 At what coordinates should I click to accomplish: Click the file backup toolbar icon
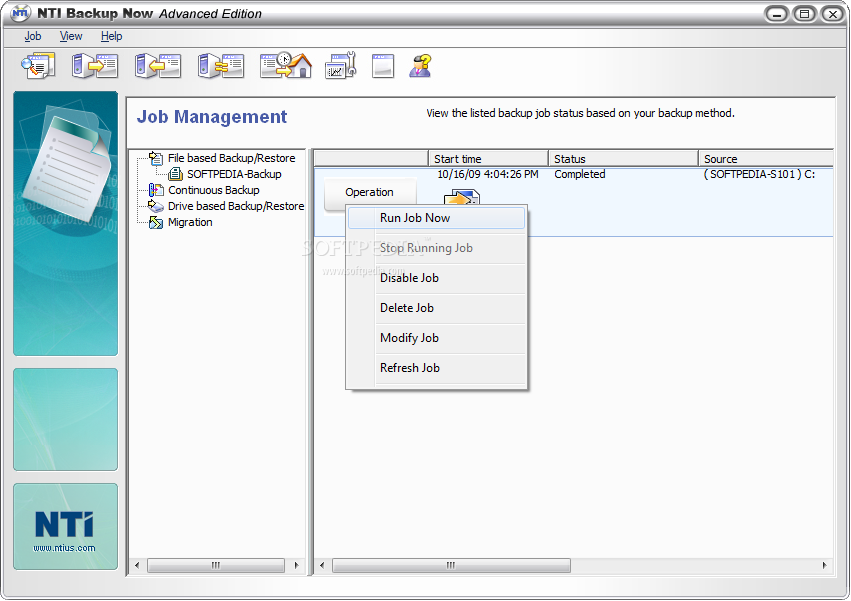(x=95, y=66)
